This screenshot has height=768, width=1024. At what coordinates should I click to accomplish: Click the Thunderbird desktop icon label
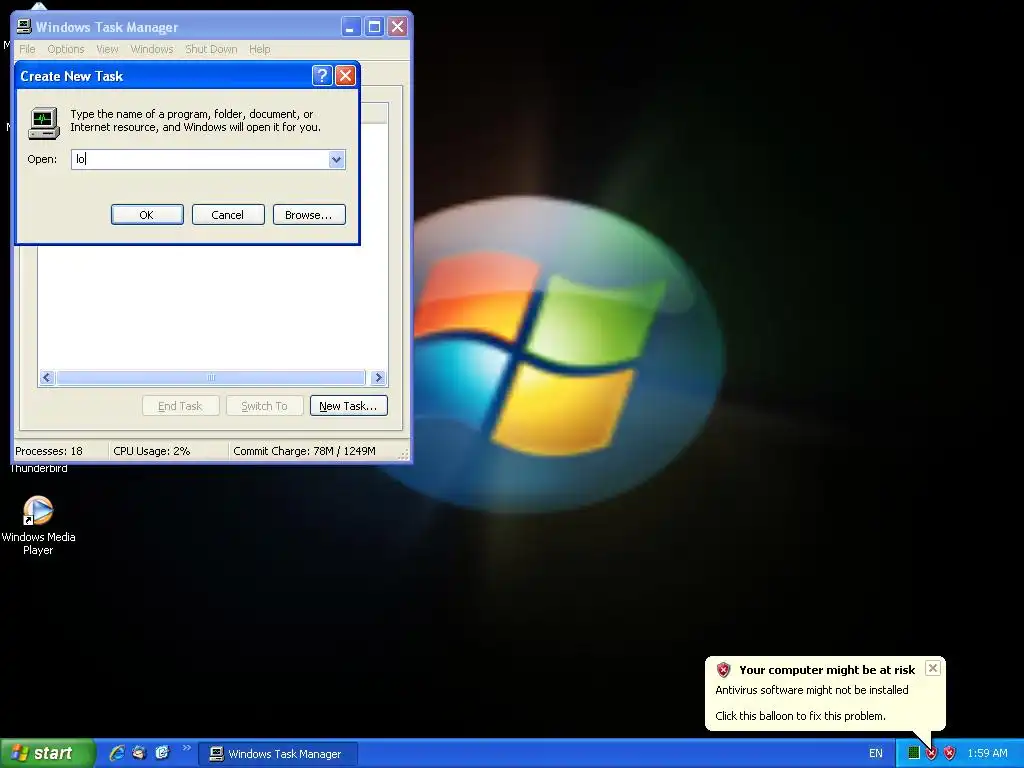(39, 468)
